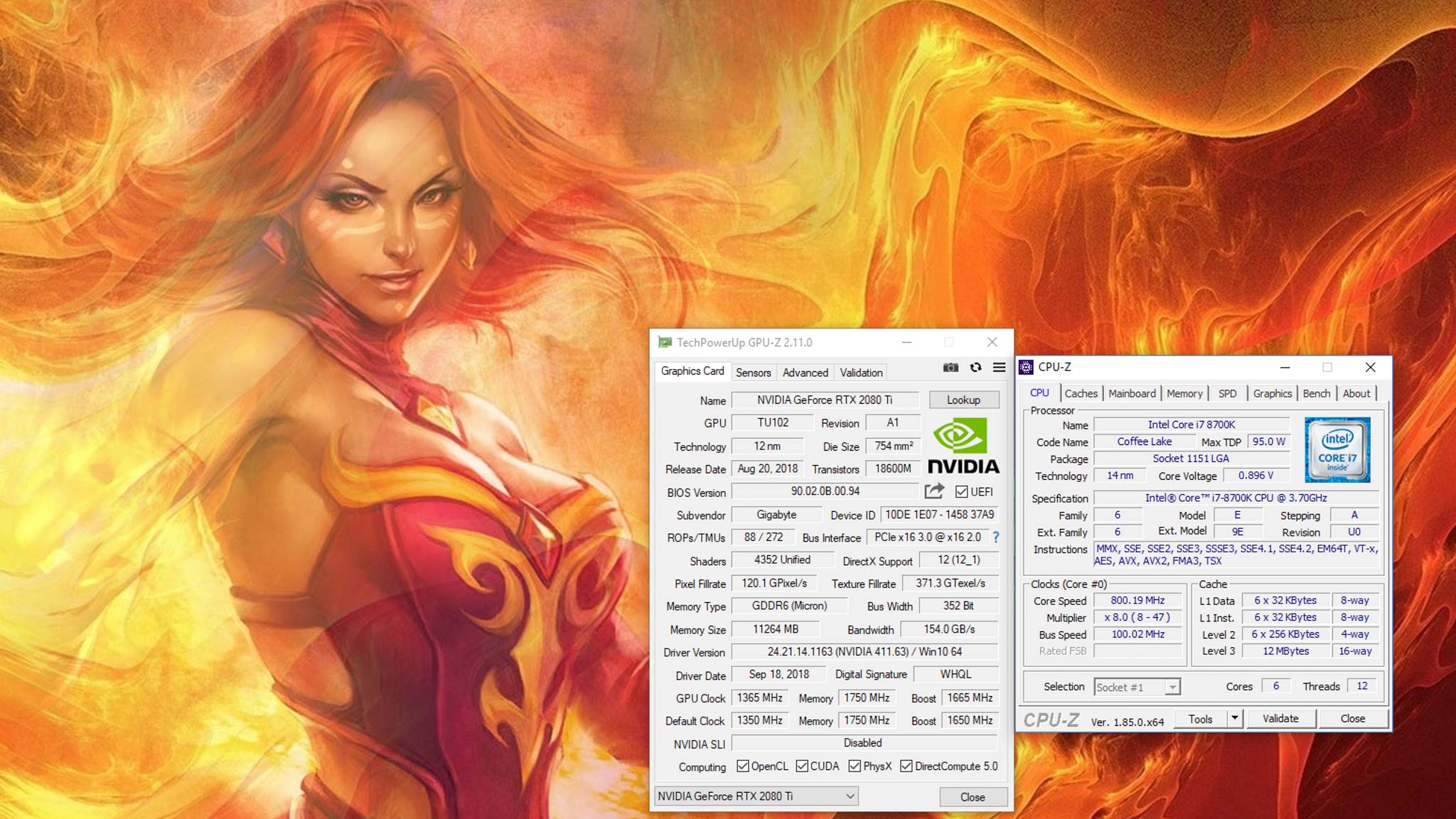1456x819 pixels.
Task: Minimize the GPU-Z window
Action: [x=906, y=342]
